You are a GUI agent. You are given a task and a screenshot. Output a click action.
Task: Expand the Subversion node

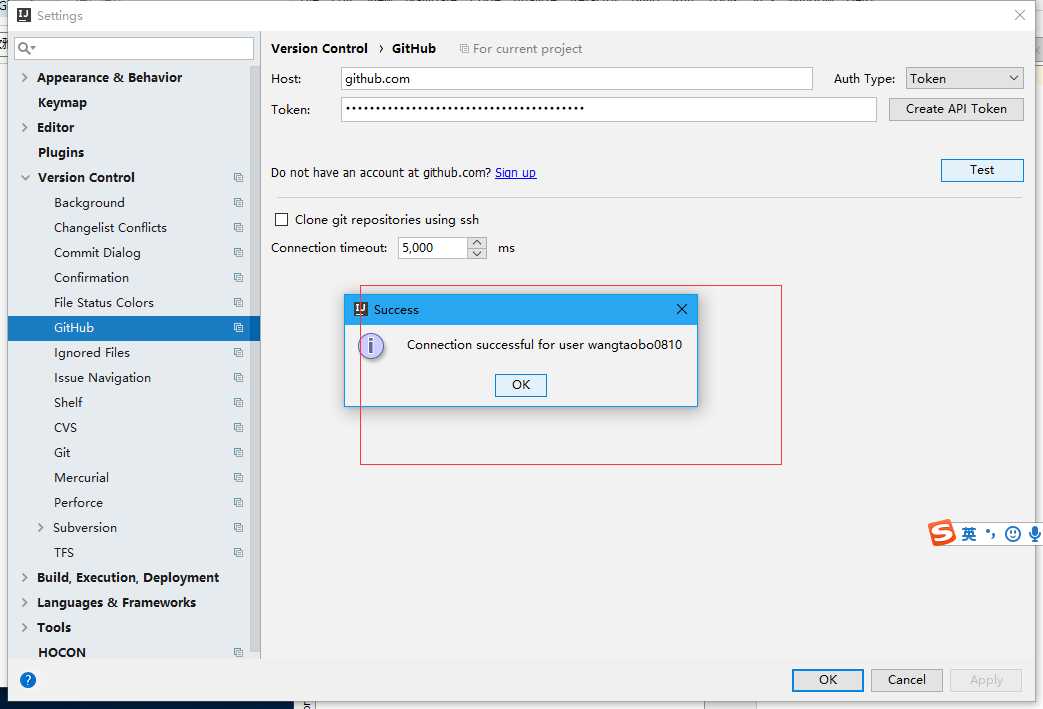tap(41, 527)
